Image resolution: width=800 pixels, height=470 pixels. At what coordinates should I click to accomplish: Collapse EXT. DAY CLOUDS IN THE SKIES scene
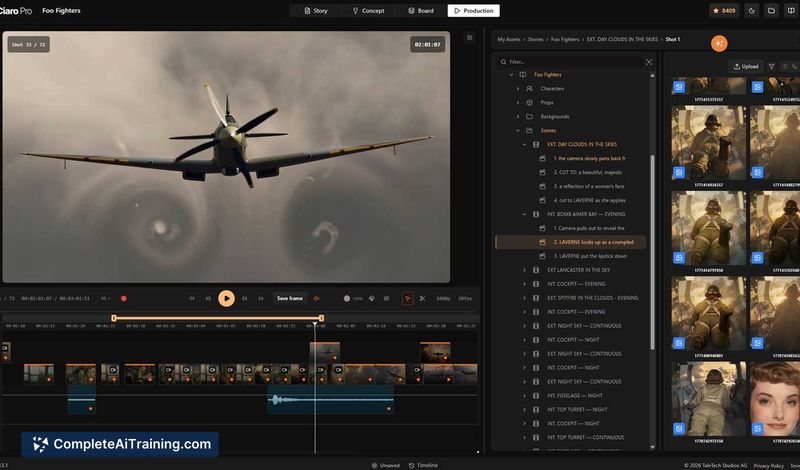pos(524,144)
